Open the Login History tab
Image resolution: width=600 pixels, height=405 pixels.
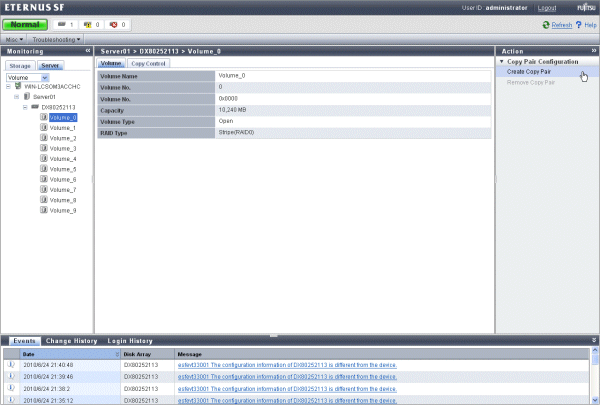(130, 341)
